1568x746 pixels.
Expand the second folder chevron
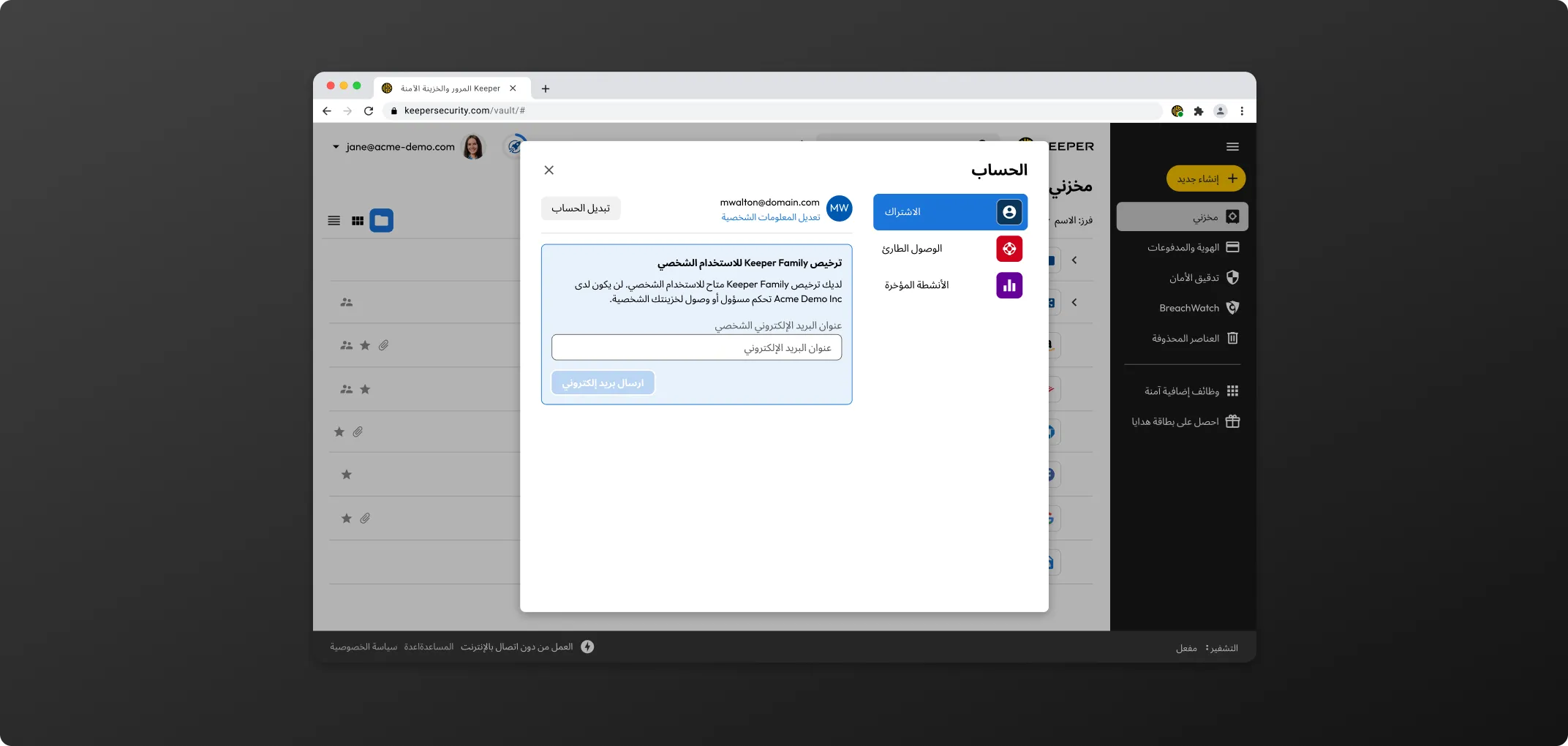[x=1074, y=302]
